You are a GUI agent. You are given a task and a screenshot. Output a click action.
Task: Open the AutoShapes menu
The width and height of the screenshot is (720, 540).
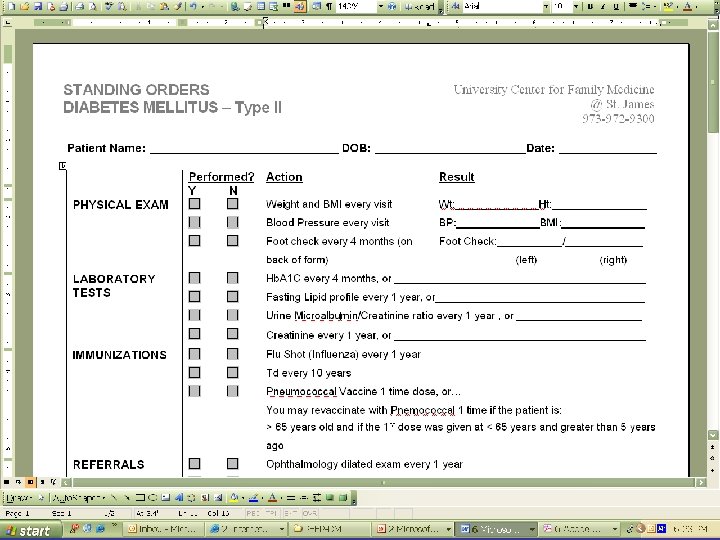(79, 497)
